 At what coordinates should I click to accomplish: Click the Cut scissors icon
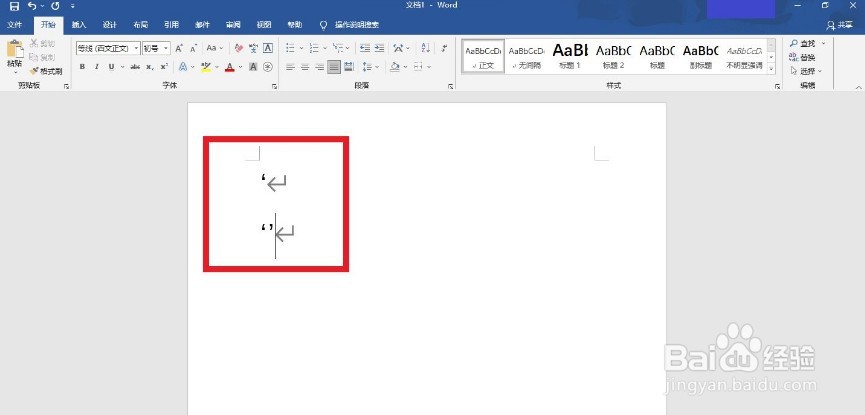[34, 44]
